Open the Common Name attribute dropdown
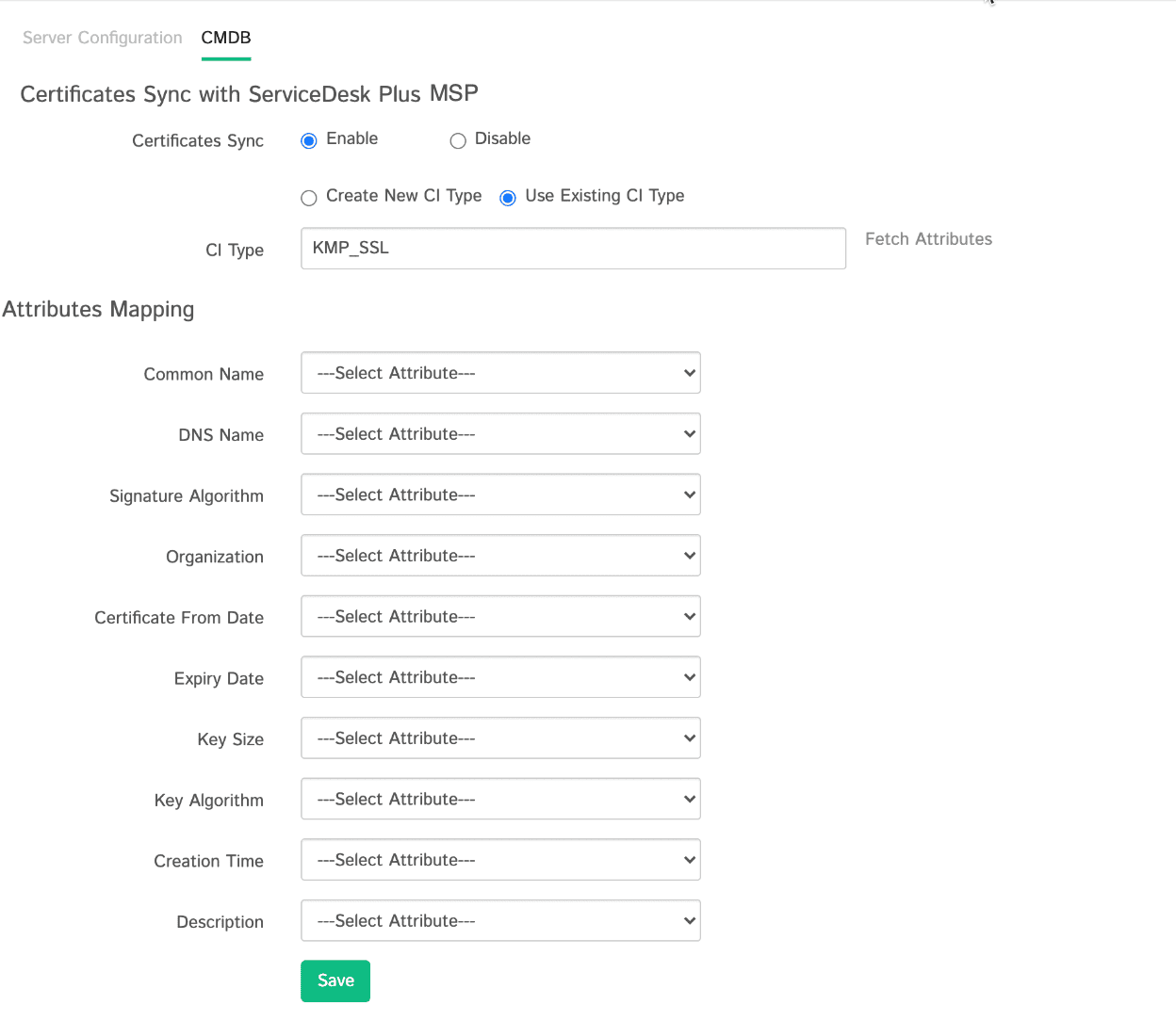Image resolution: width=1176 pixels, height=1021 pixels. pyautogui.click(x=500, y=373)
